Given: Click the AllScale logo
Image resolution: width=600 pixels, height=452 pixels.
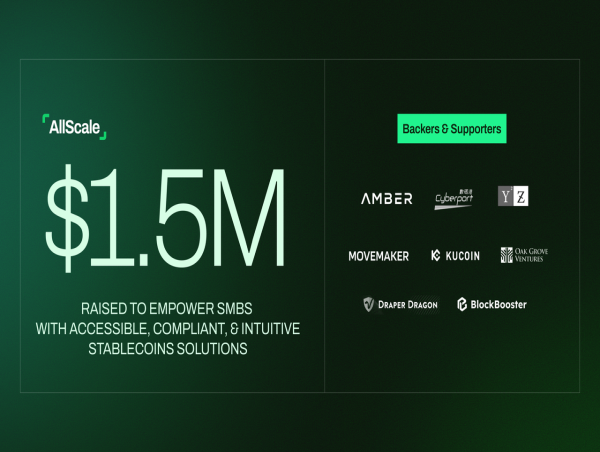Looking at the screenshot, I should (74, 127).
